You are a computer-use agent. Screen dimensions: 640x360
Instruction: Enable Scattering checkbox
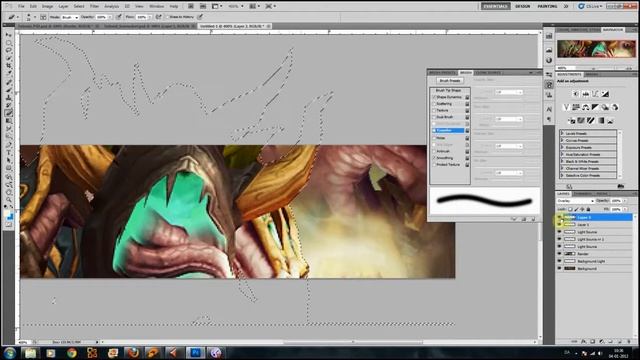(434, 104)
